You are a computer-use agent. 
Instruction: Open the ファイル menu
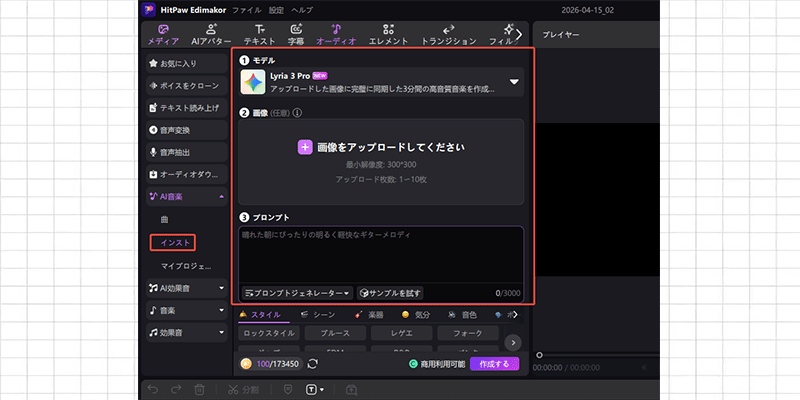[247, 10]
